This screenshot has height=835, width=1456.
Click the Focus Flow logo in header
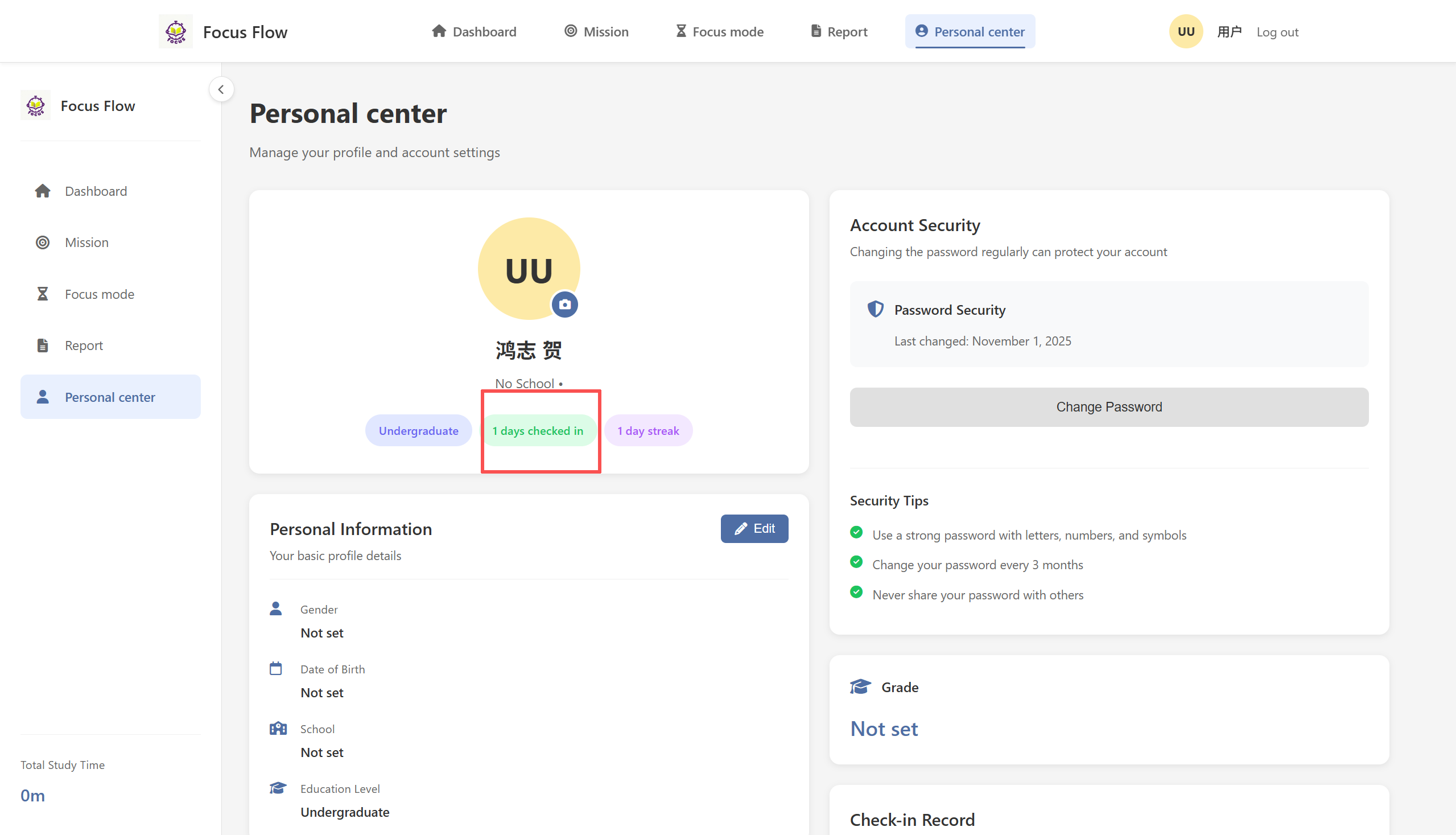coord(175,31)
